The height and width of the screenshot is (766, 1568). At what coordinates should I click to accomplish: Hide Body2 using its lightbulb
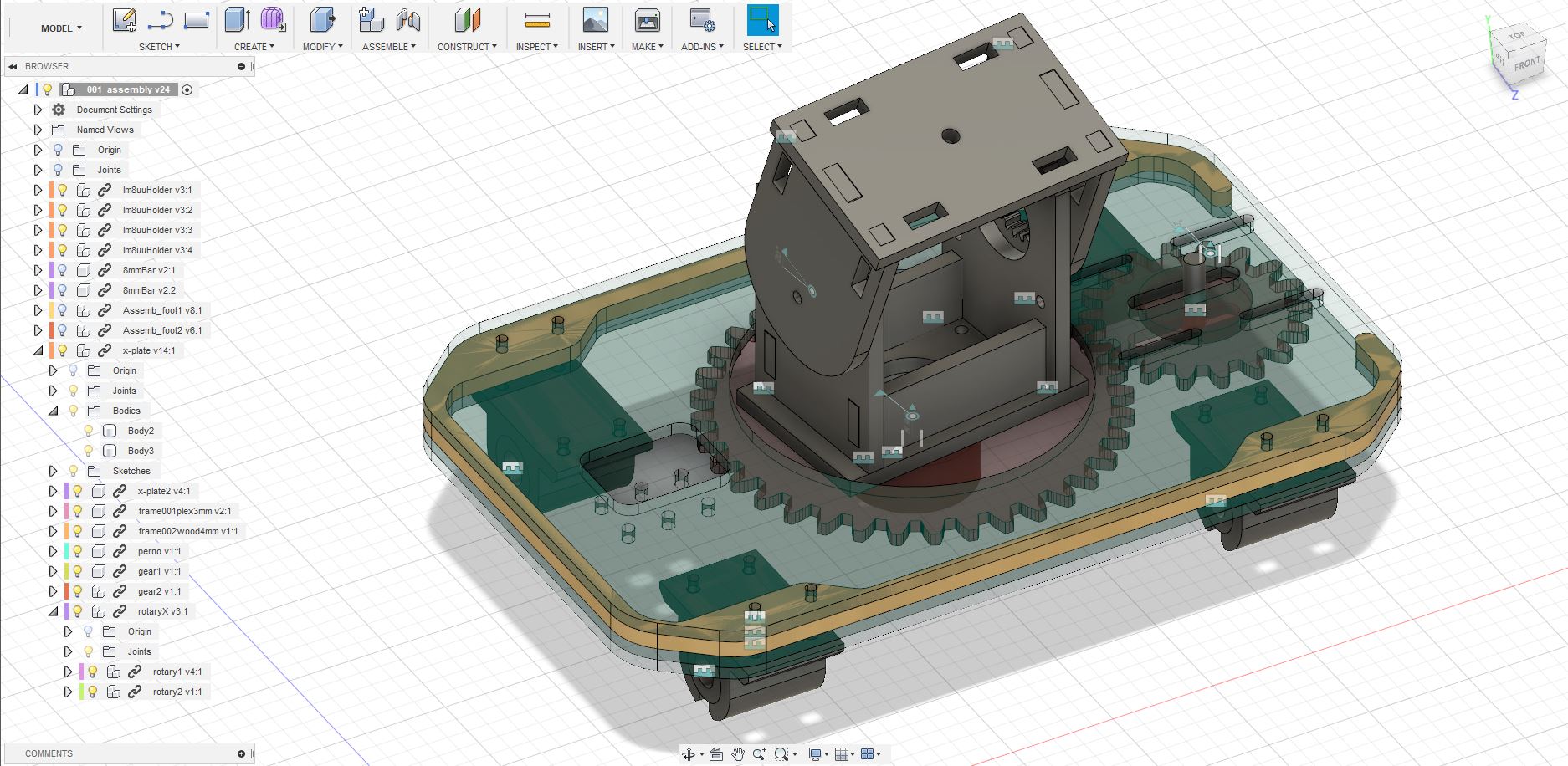coord(89,431)
